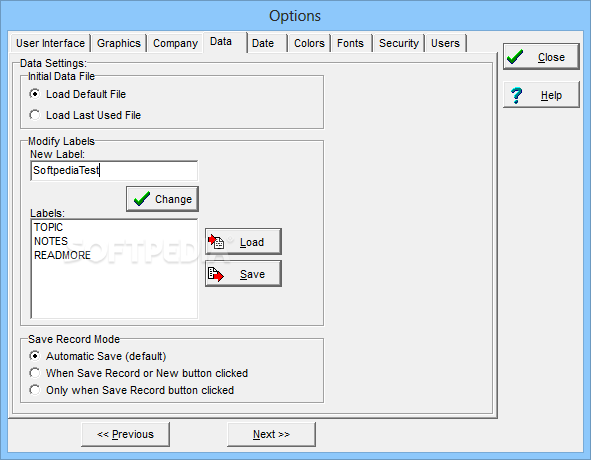Click into the New Label text field
Image resolution: width=591 pixels, height=460 pixels.
(114, 170)
